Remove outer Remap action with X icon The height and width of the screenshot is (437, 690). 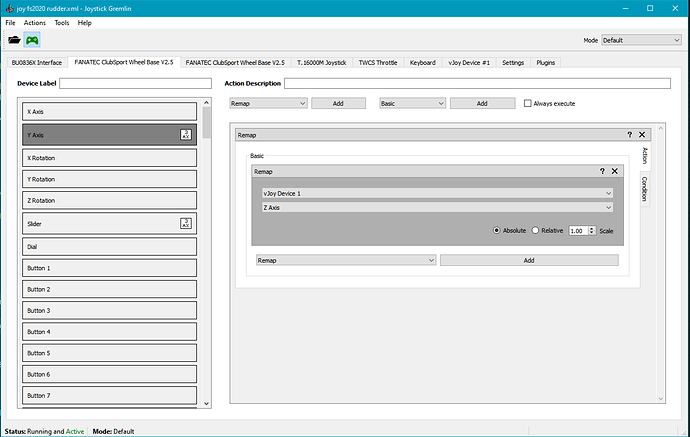point(642,134)
